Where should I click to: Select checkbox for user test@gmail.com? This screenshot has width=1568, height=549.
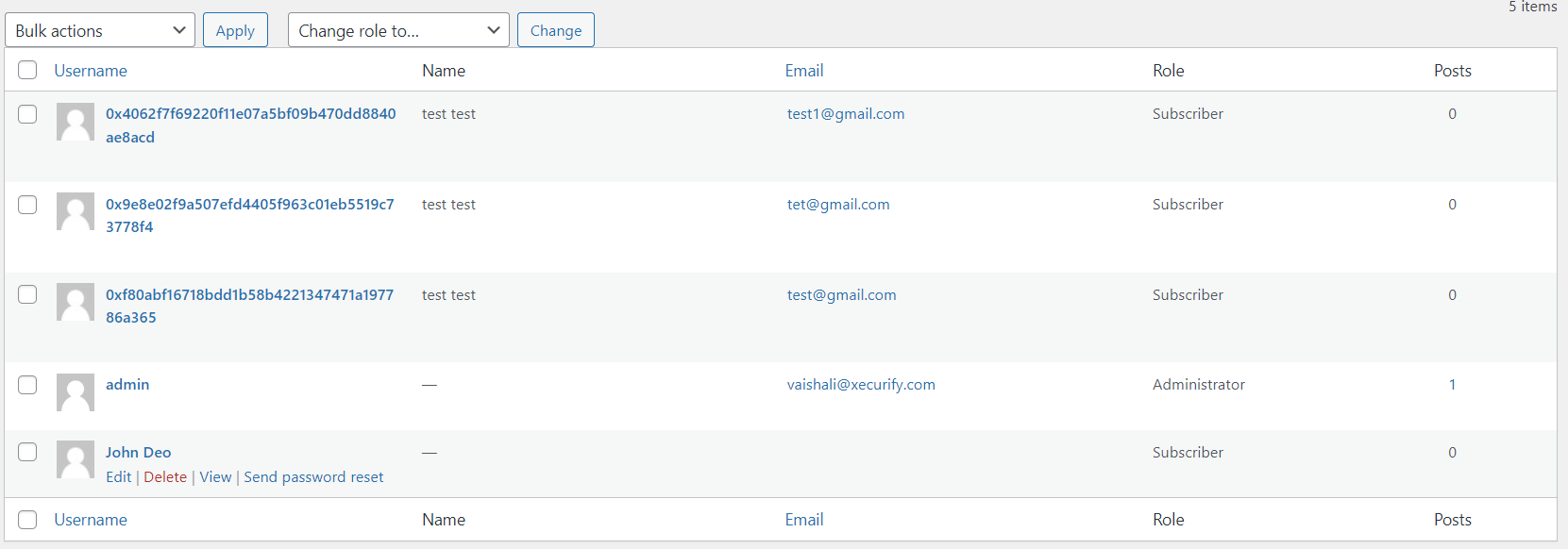27,294
